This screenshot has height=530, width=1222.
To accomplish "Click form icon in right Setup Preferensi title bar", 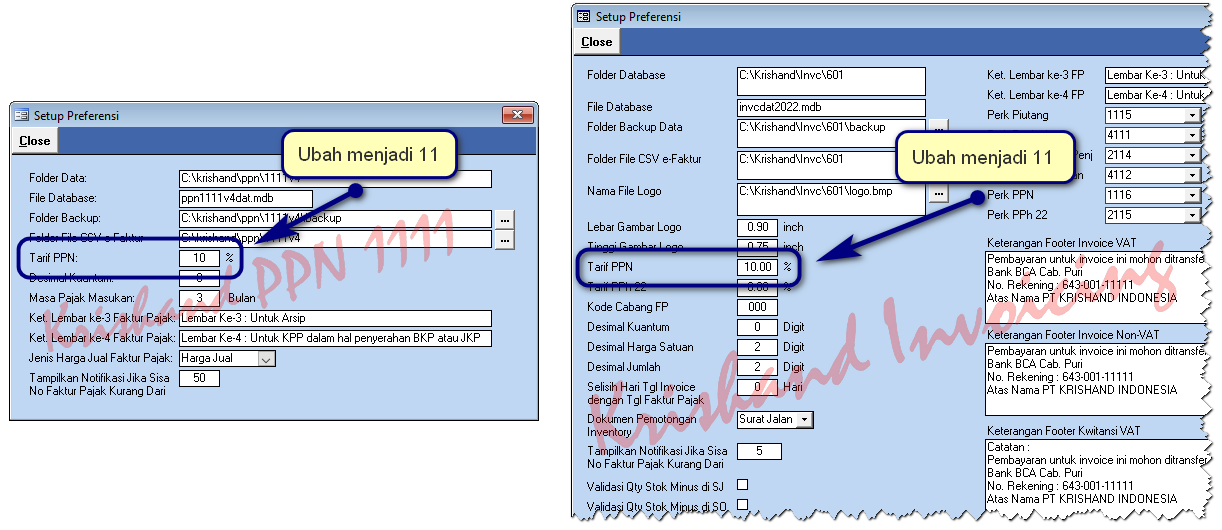I will click(583, 16).
